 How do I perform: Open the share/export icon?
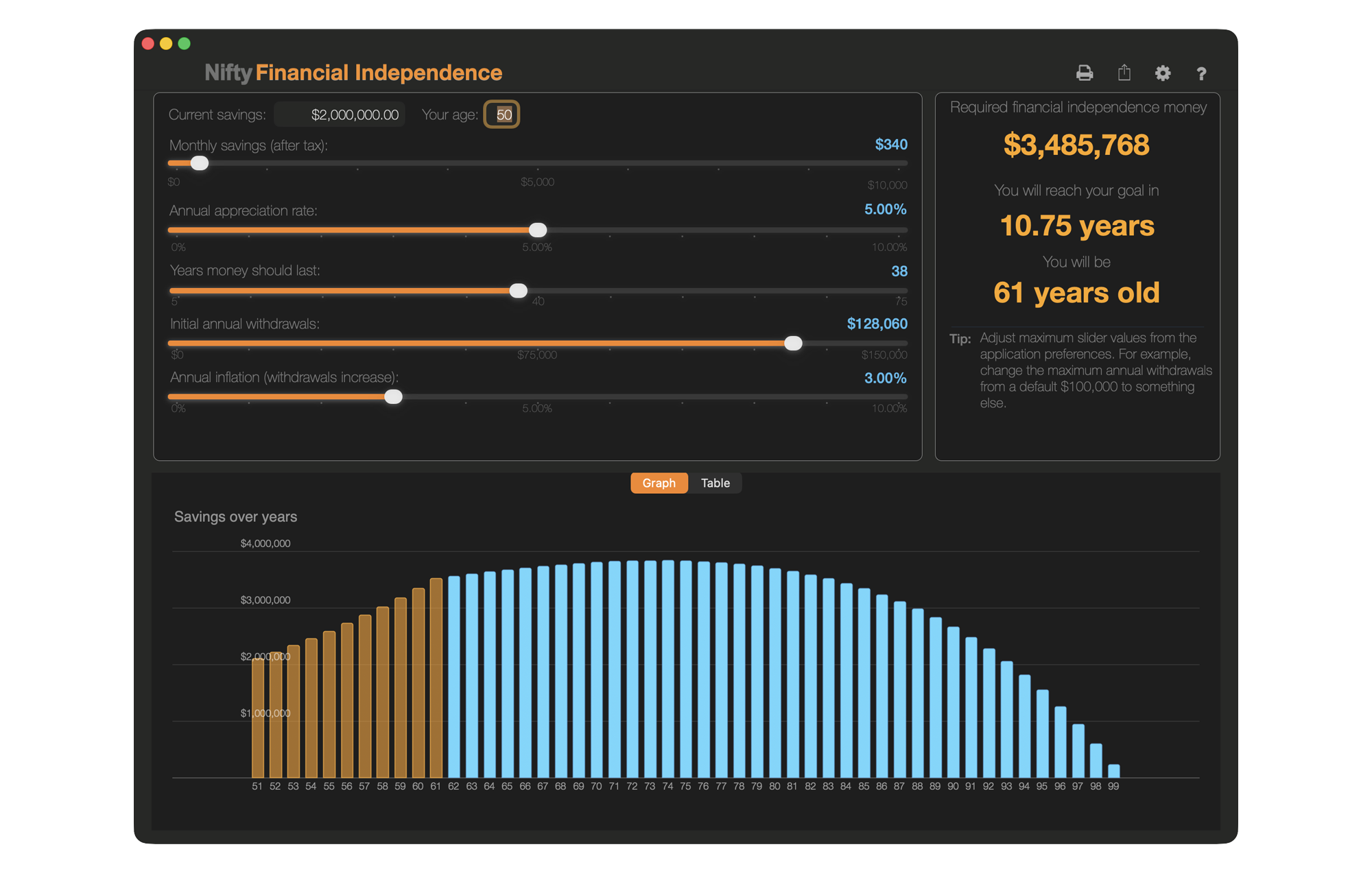(1124, 72)
